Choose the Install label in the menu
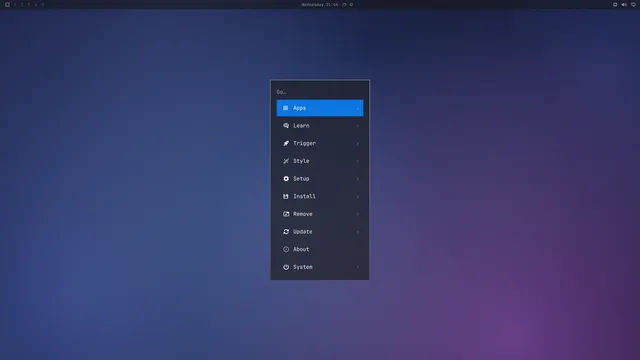The height and width of the screenshot is (360, 640). pos(304,196)
